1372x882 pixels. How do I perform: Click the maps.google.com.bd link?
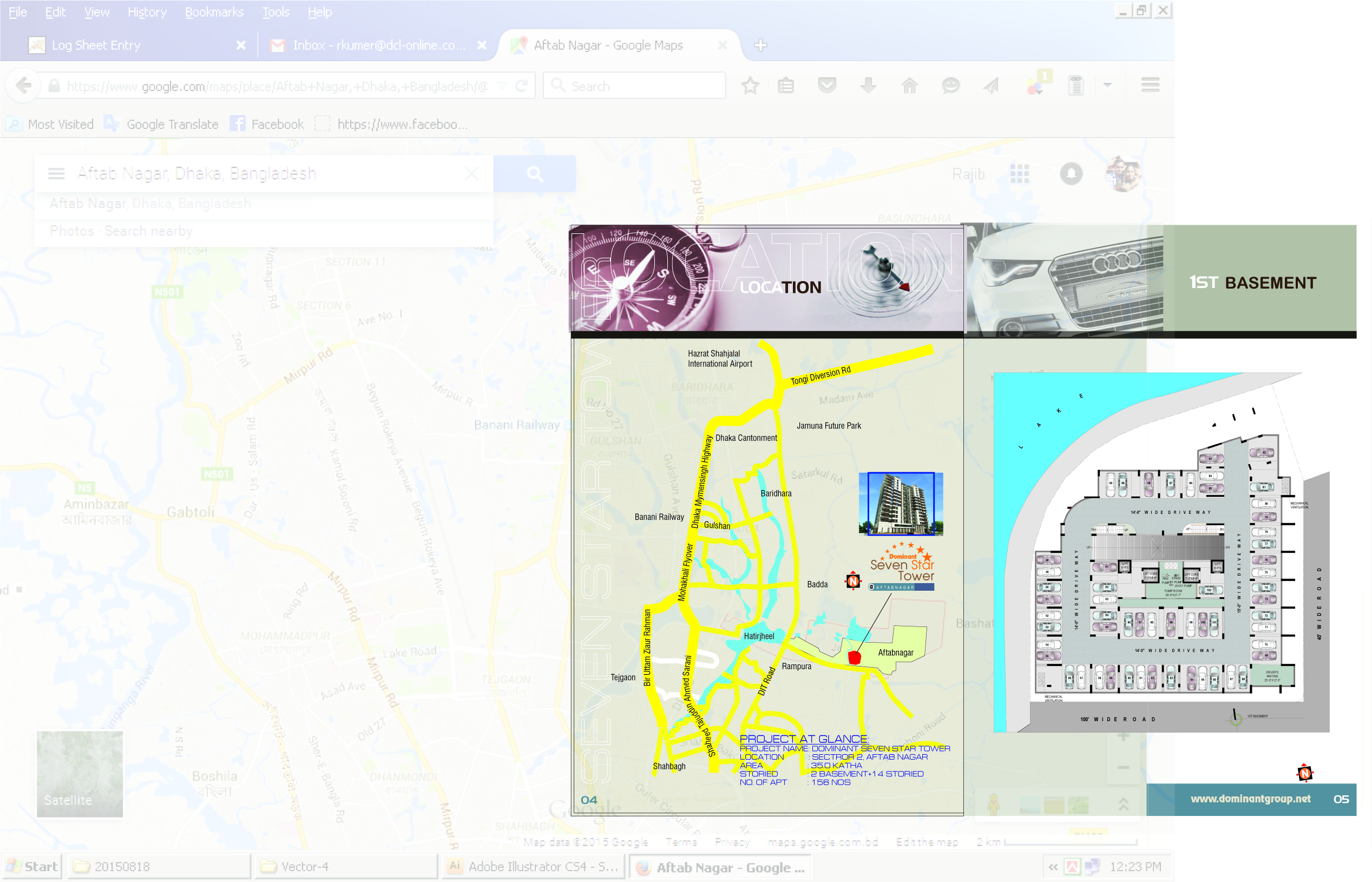[822, 841]
